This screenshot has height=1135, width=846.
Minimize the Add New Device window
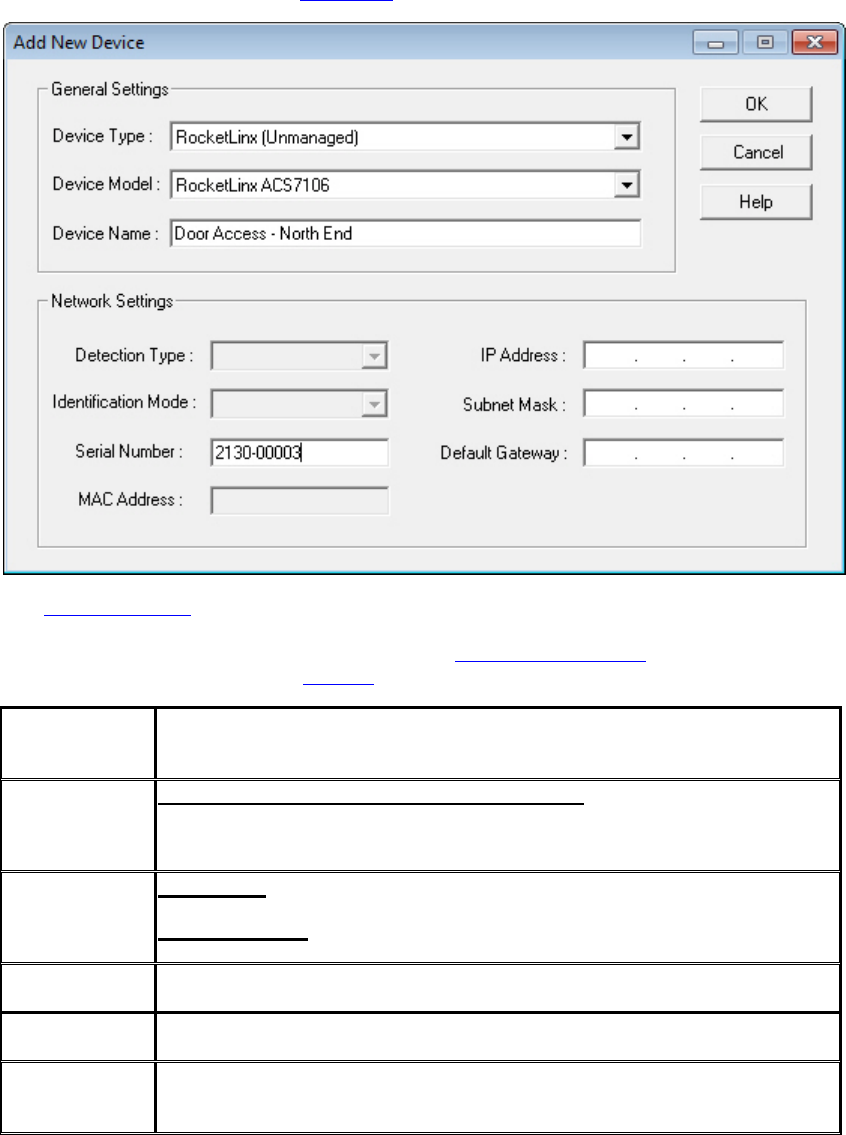(716, 43)
